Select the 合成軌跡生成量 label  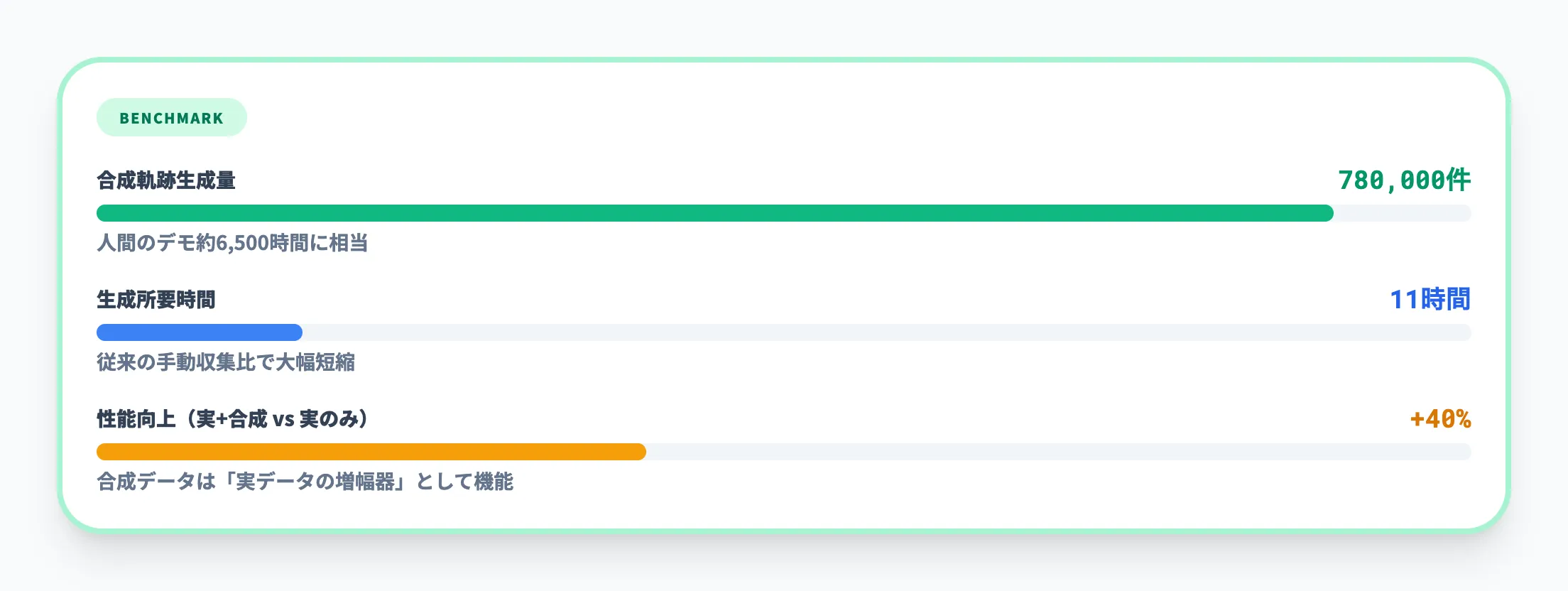pyautogui.click(x=166, y=180)
